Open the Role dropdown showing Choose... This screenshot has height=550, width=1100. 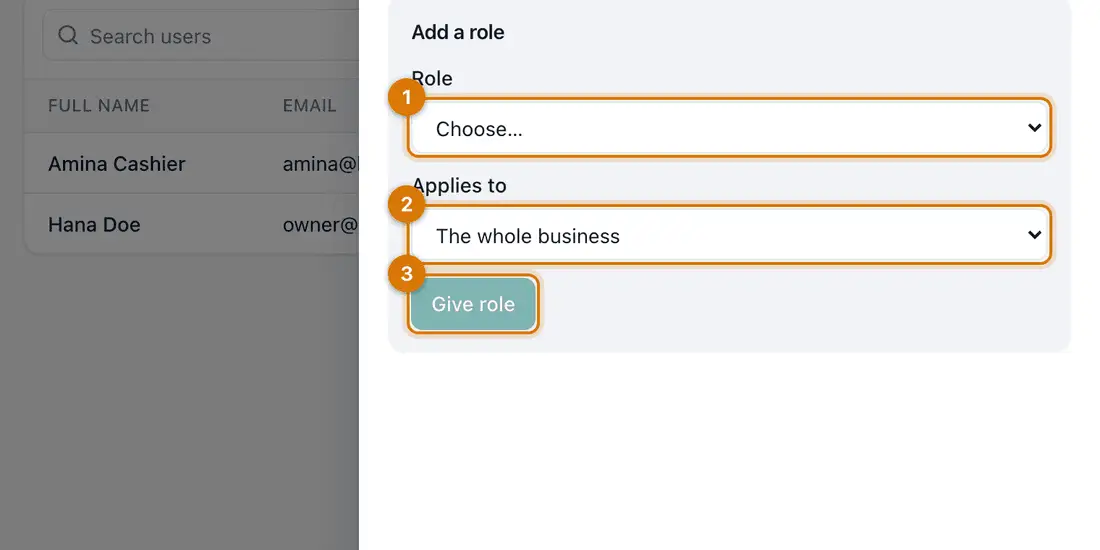point(730,128)
